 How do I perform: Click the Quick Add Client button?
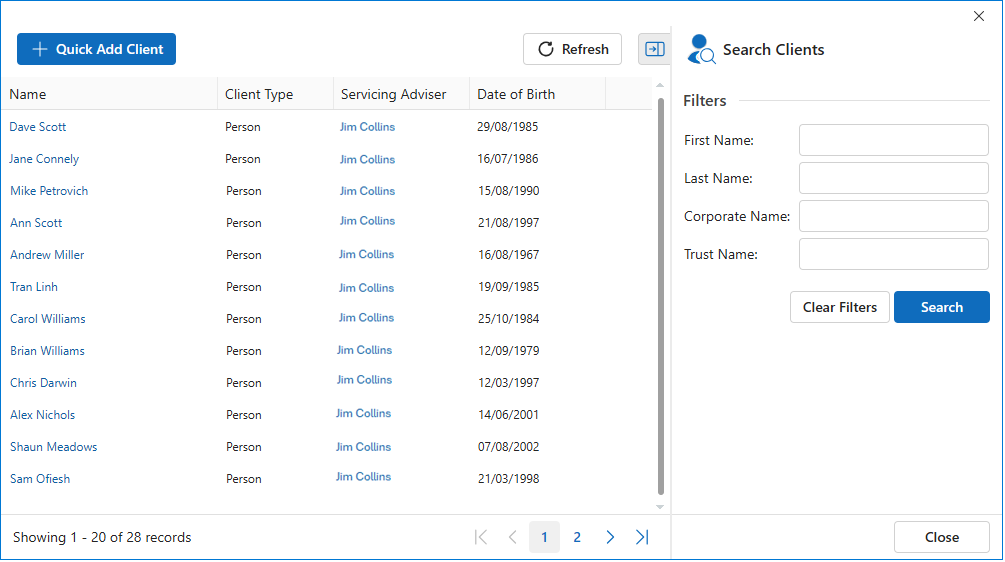pos(96,49)
